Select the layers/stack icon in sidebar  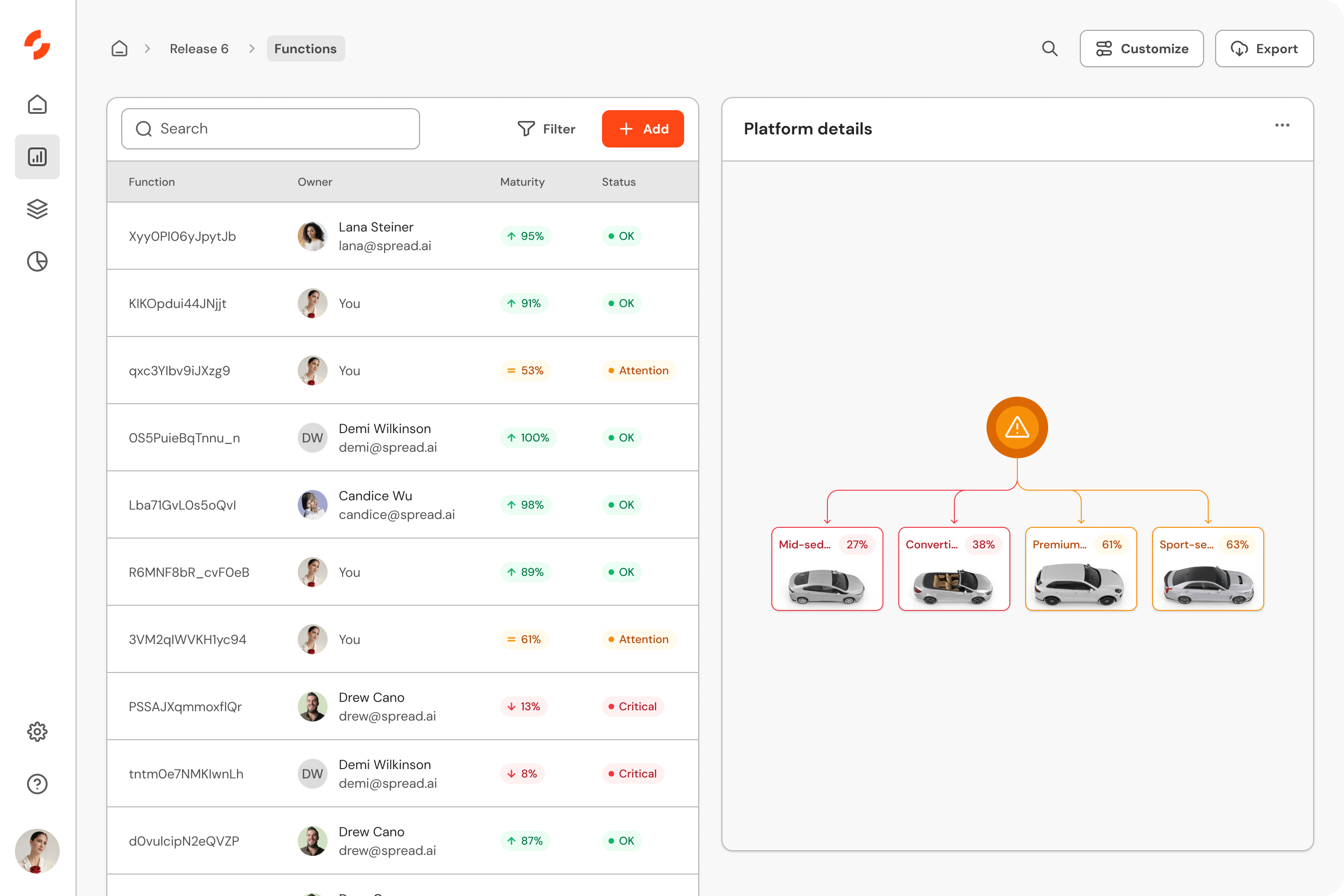pyautogui.click(x=36, y=209)
